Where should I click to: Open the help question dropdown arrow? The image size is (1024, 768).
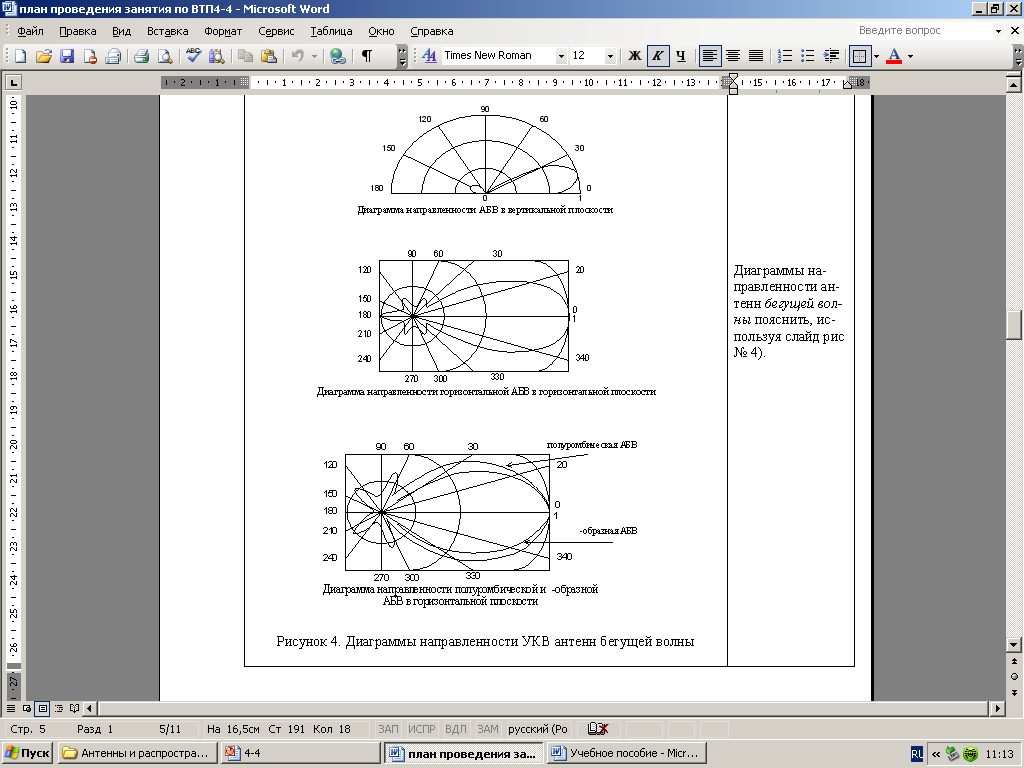[x=998, y=31]
